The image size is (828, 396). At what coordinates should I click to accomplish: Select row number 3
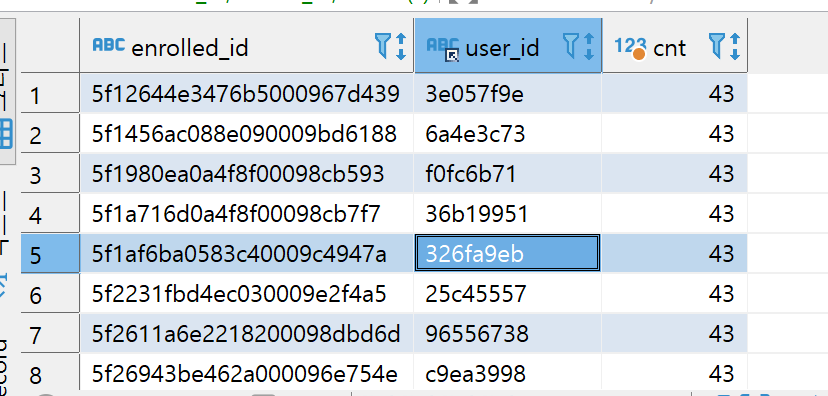coord(50,174)
